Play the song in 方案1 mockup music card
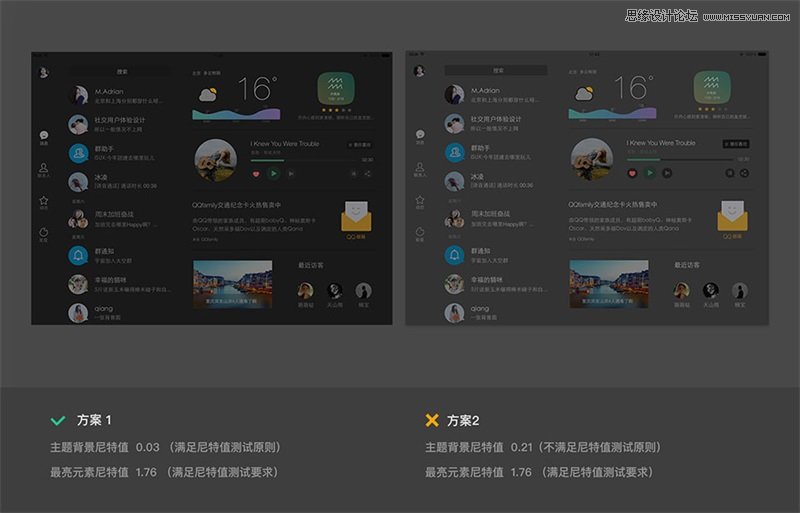Screen dimensions: 800x513 coord(274,174)
